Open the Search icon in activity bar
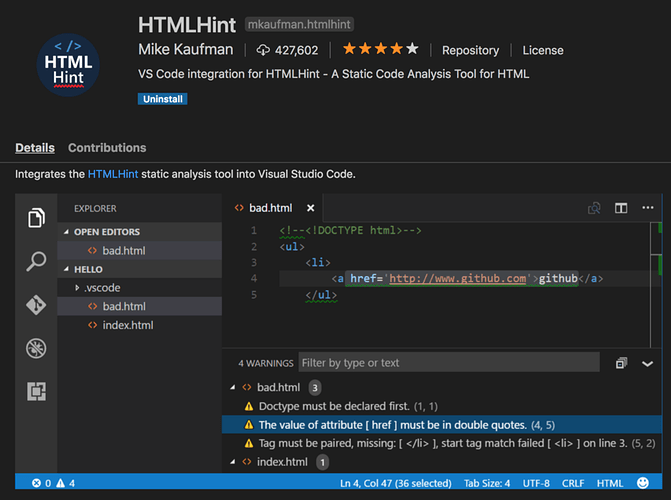 click(36, 261)
